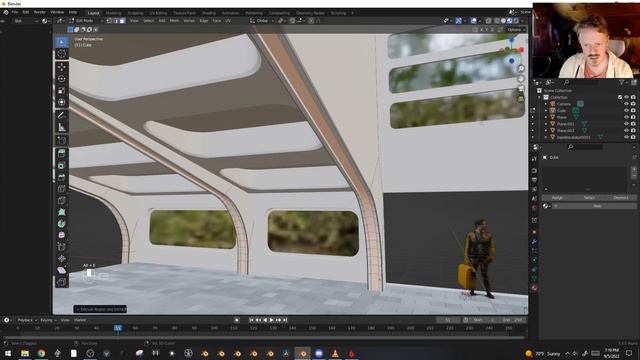Select the Shrink/Fatten tool

click(62, 258)
